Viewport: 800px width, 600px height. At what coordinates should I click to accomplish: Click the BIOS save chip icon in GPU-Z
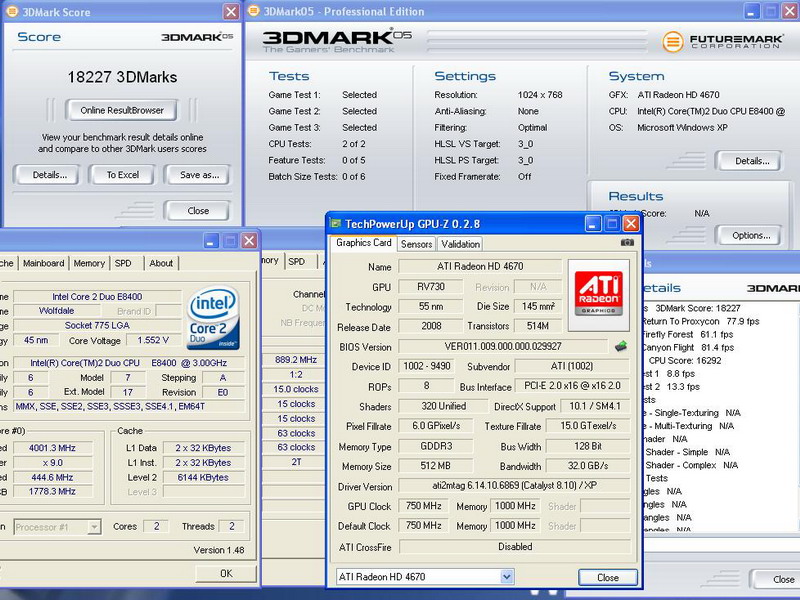coord(620,347)
